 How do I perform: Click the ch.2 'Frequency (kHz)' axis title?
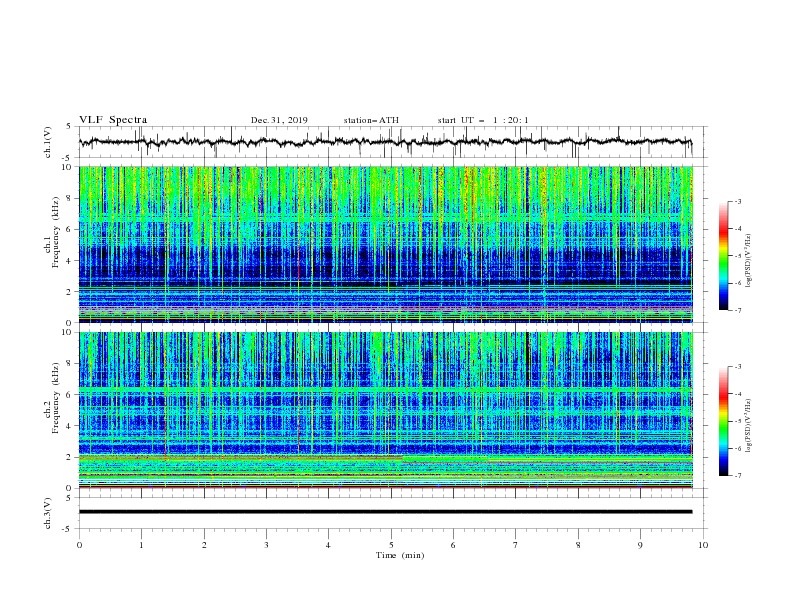click(56, 398)
